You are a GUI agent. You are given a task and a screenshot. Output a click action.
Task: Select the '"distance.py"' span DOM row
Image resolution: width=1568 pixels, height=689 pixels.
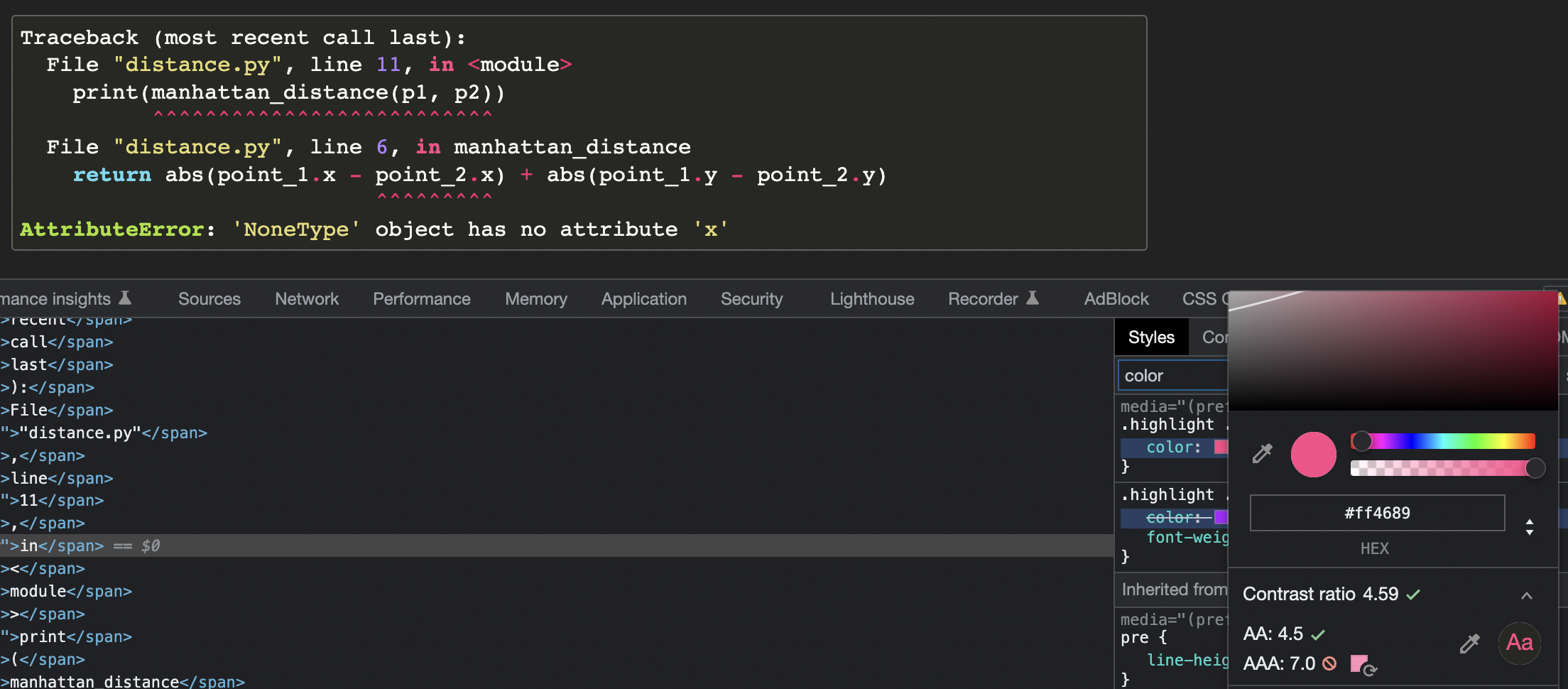(557, 433)
